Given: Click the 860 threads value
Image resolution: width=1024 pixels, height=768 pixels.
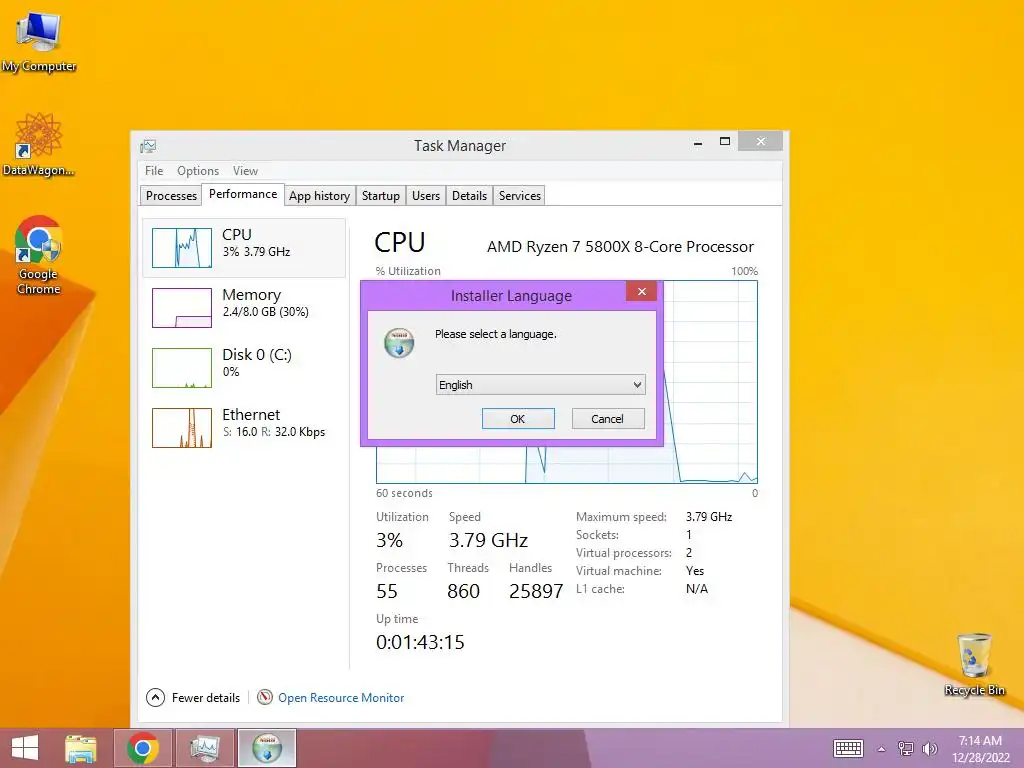Looking at the screenshot, I should [463, 591].
